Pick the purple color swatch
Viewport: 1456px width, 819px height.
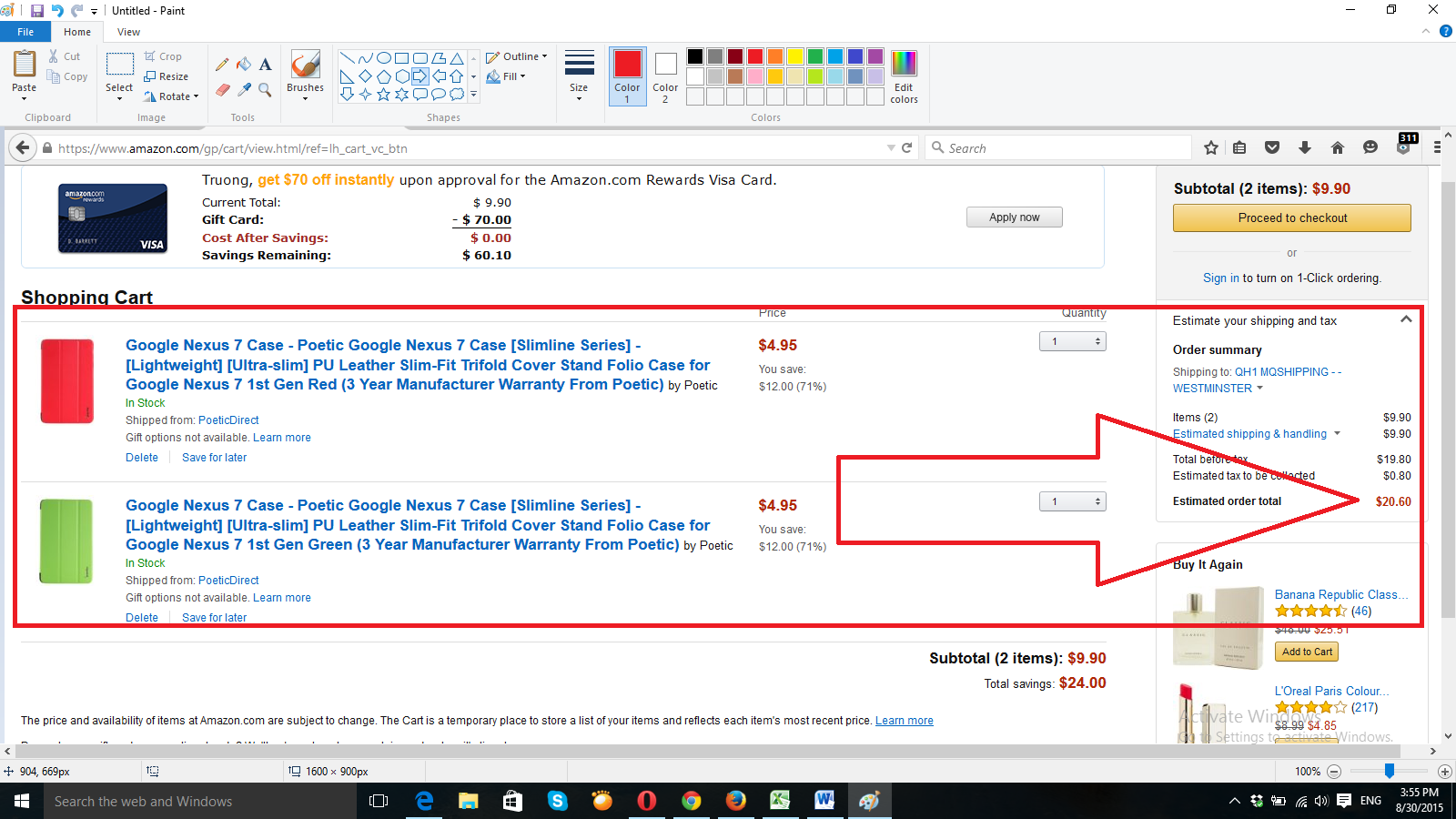[875, 56]
